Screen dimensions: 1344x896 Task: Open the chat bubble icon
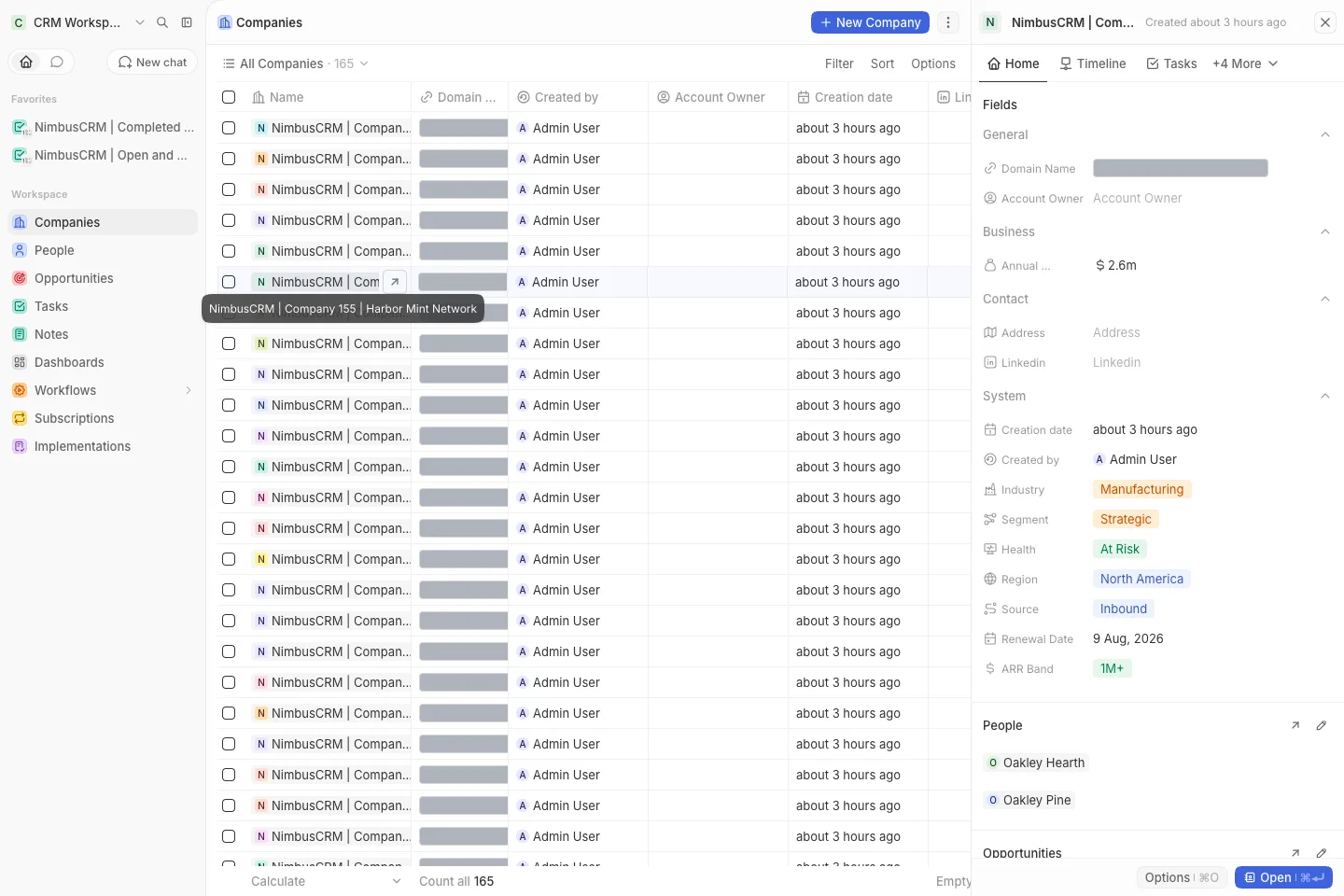point(57,62)
